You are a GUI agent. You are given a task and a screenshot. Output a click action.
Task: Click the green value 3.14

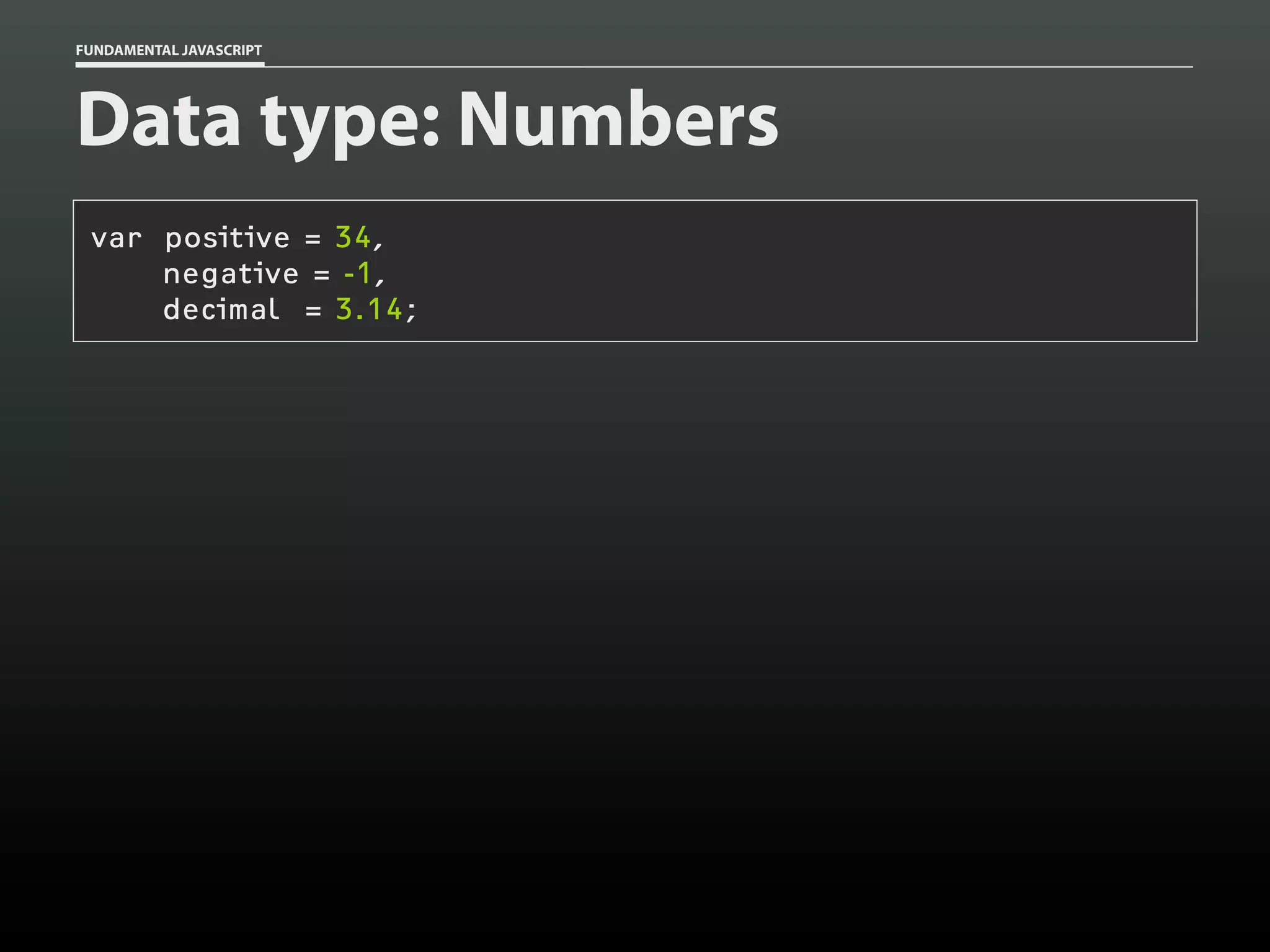369,309
